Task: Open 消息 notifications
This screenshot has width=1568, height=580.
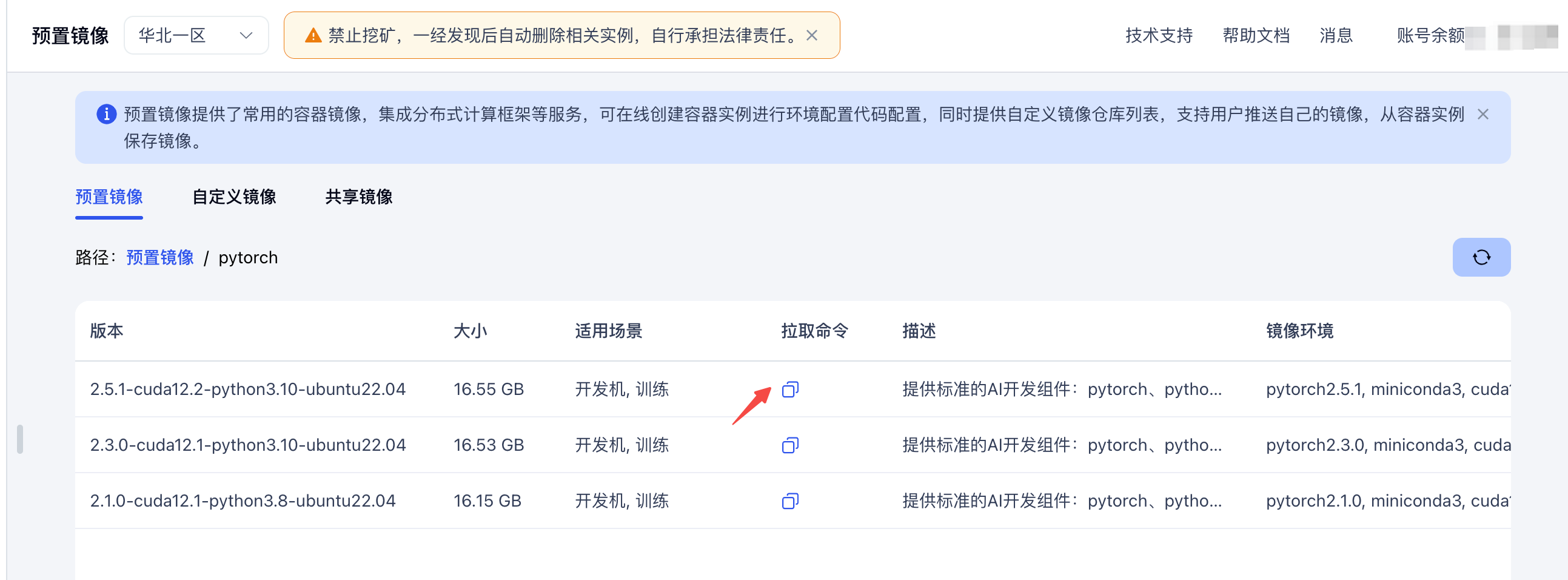Action: (x=1336, y=35)
